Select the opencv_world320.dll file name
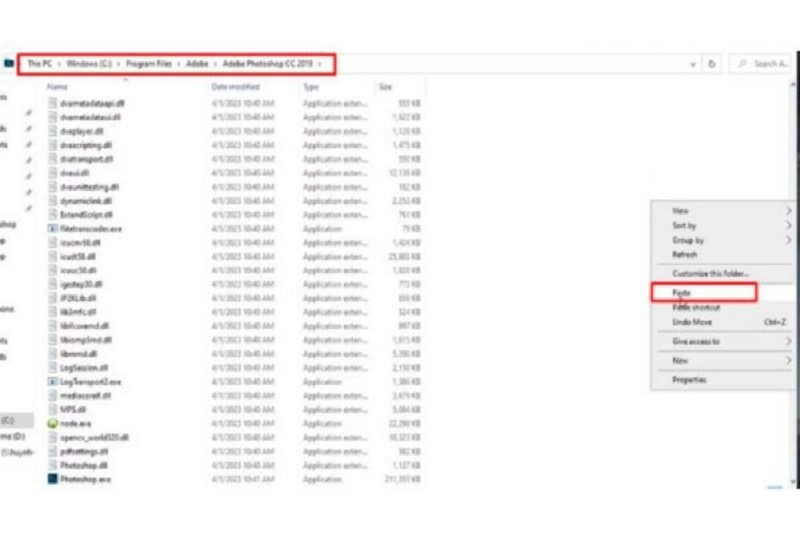Viewport: 800px width, 533px height. tap(94, 438)
